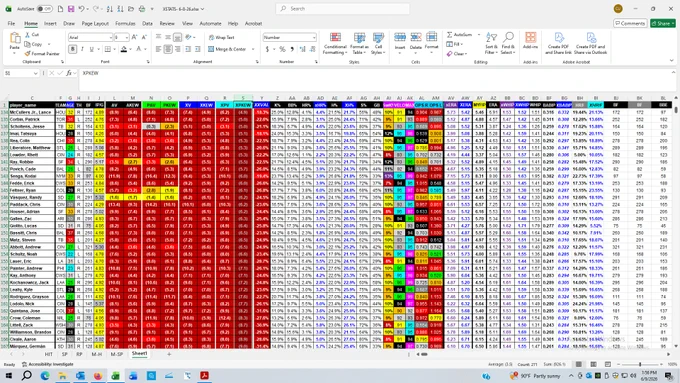Screen dimensions: 680x383
Task: Switch to the M-SP sheet tab
Action: click(117, 354)
